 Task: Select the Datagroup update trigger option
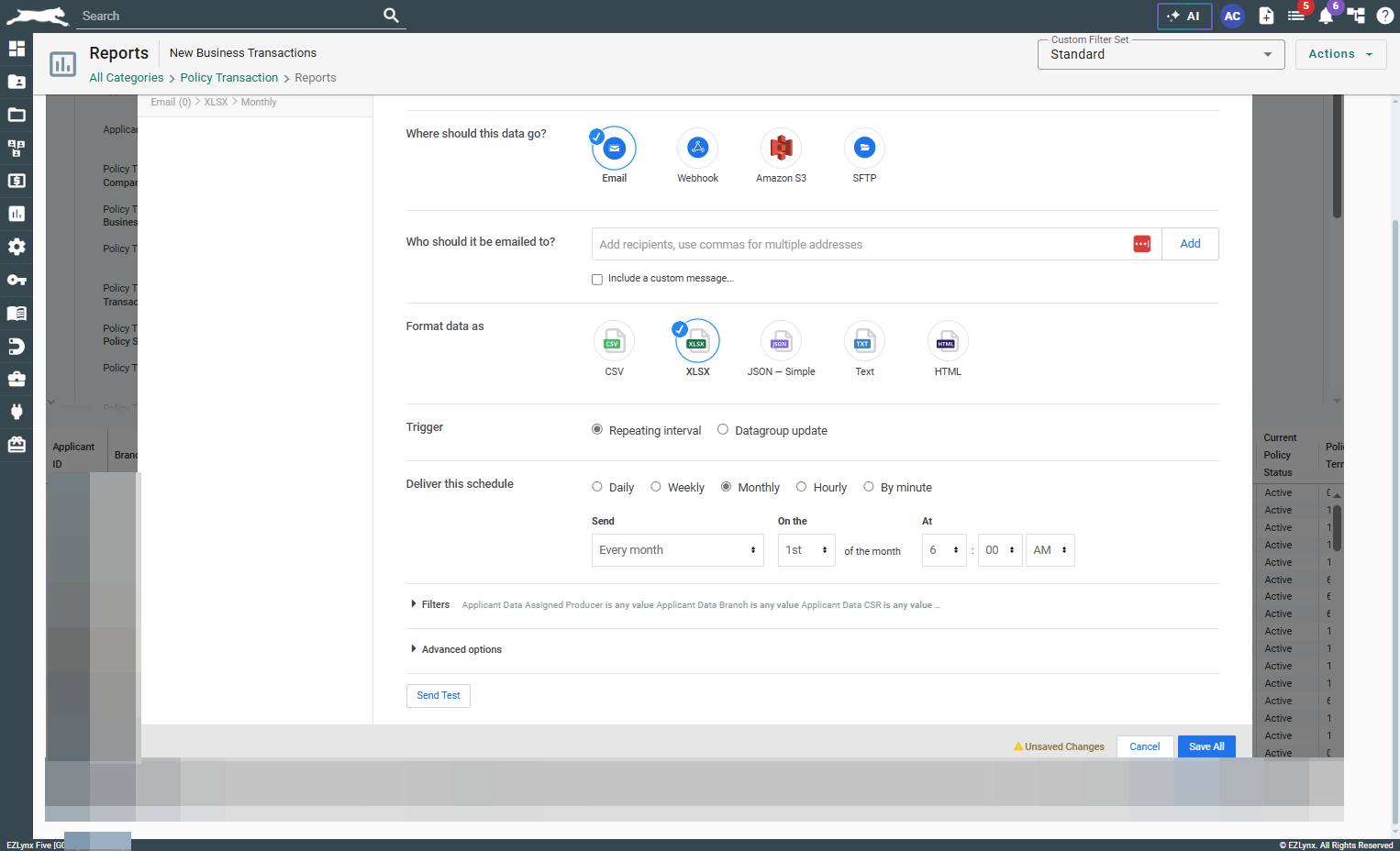pos(723,430)
